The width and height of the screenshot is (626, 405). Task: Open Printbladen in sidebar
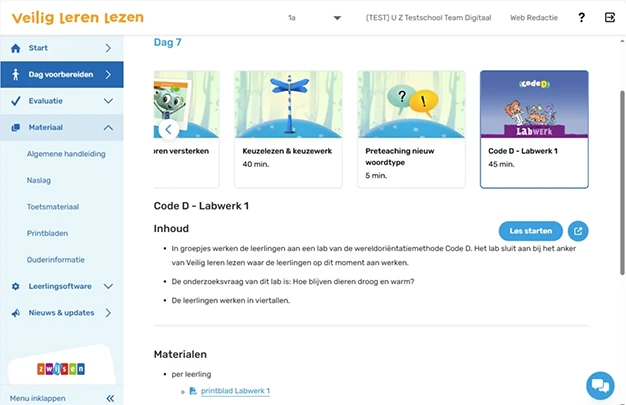coord(47,233)
